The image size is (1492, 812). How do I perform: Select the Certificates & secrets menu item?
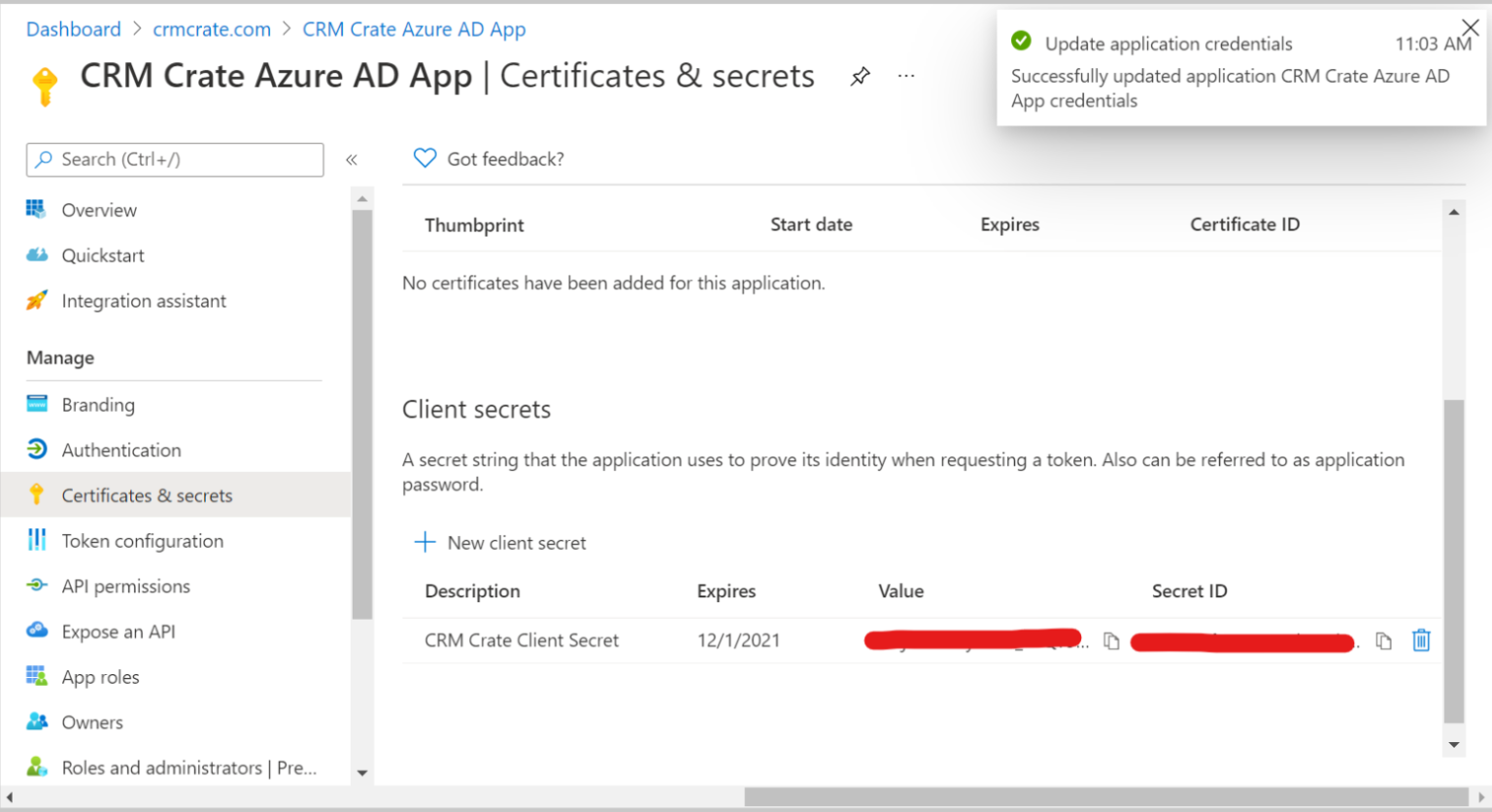pos(176,495)
